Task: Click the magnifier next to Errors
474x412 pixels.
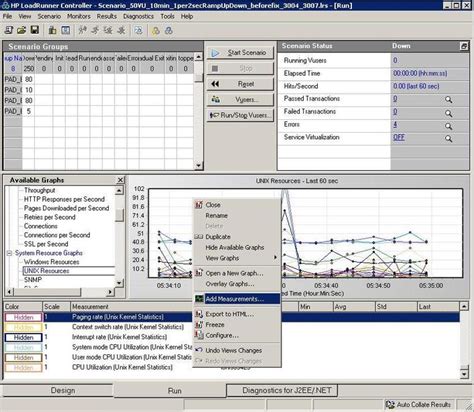Action: click(449, 126)
